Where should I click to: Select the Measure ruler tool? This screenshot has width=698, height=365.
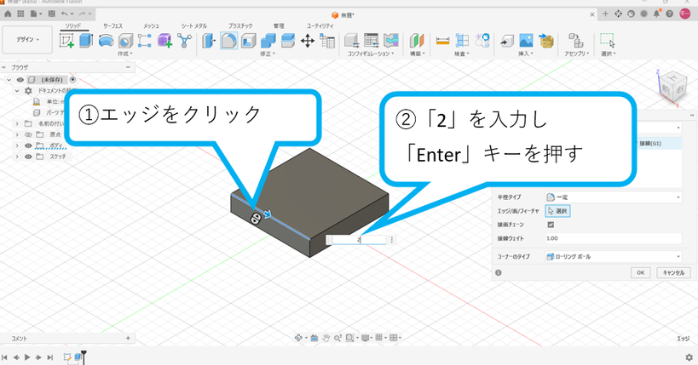click(x=442, y=41)
